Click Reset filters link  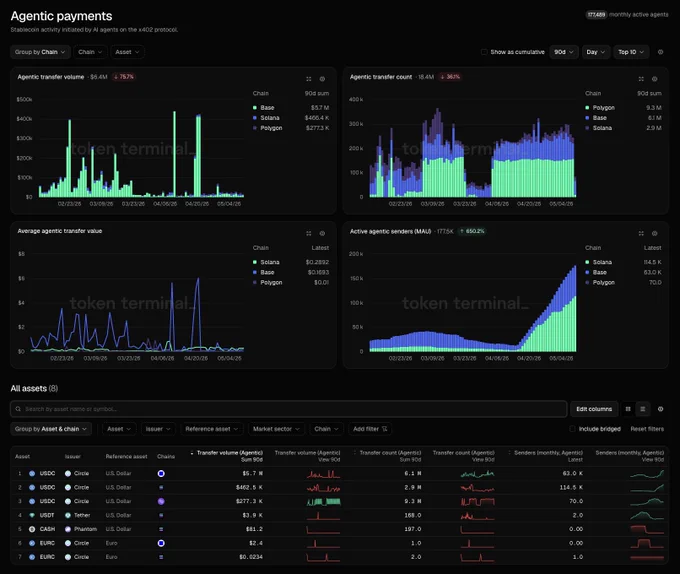[x=647, y=429]
